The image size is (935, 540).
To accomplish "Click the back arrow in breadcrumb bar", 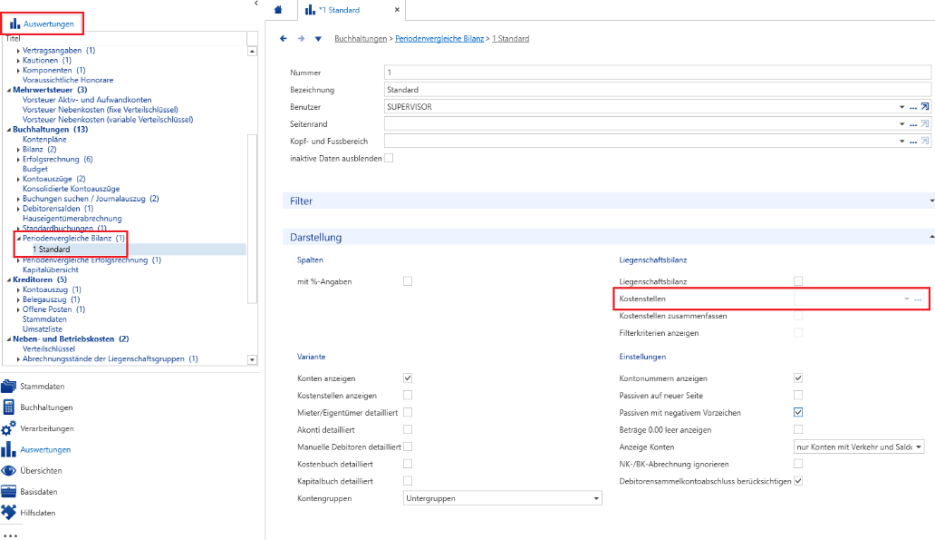I will [283, 39].
